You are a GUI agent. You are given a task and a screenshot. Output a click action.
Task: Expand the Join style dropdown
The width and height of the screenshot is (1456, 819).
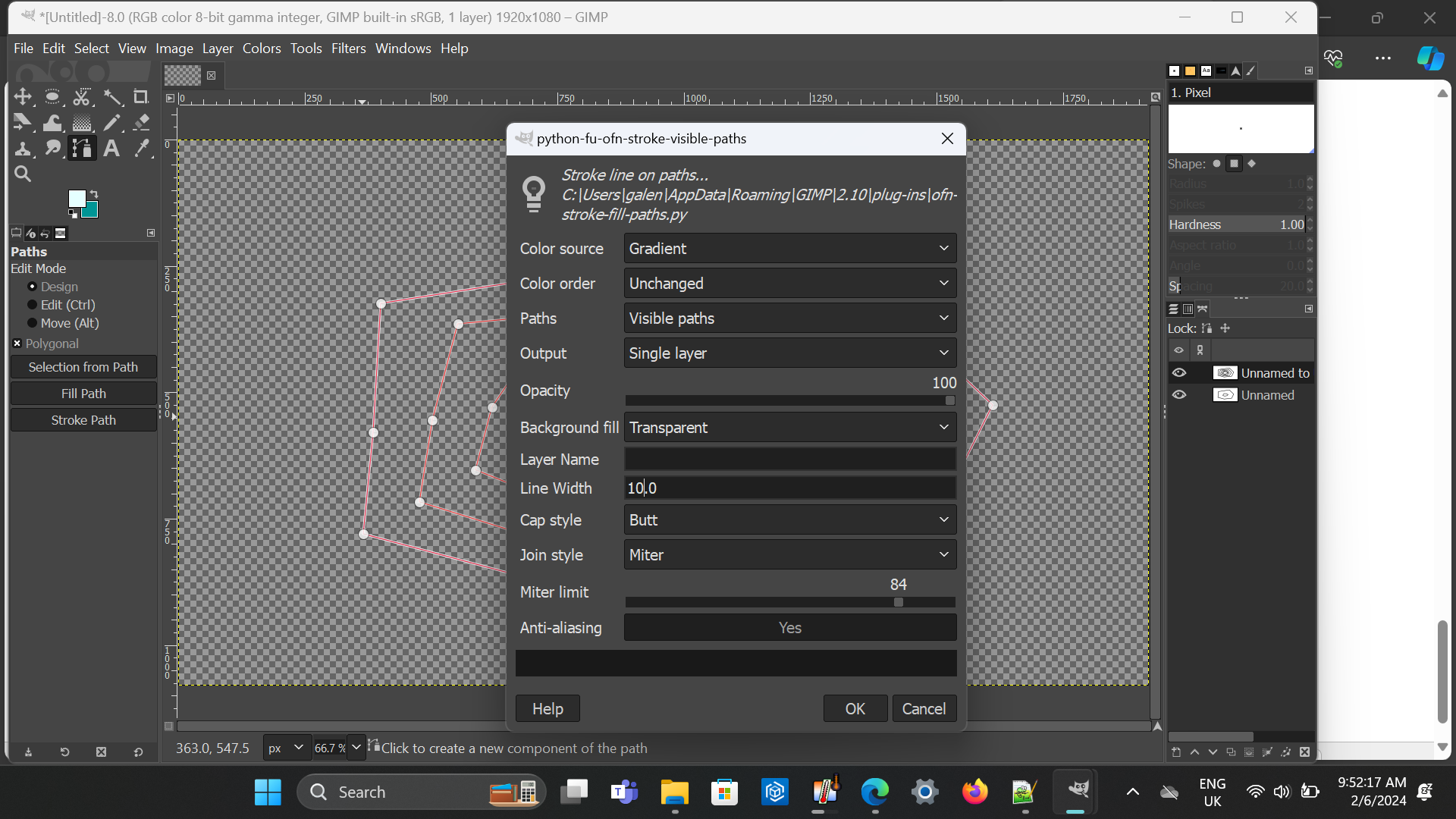(x=789, y=555)
